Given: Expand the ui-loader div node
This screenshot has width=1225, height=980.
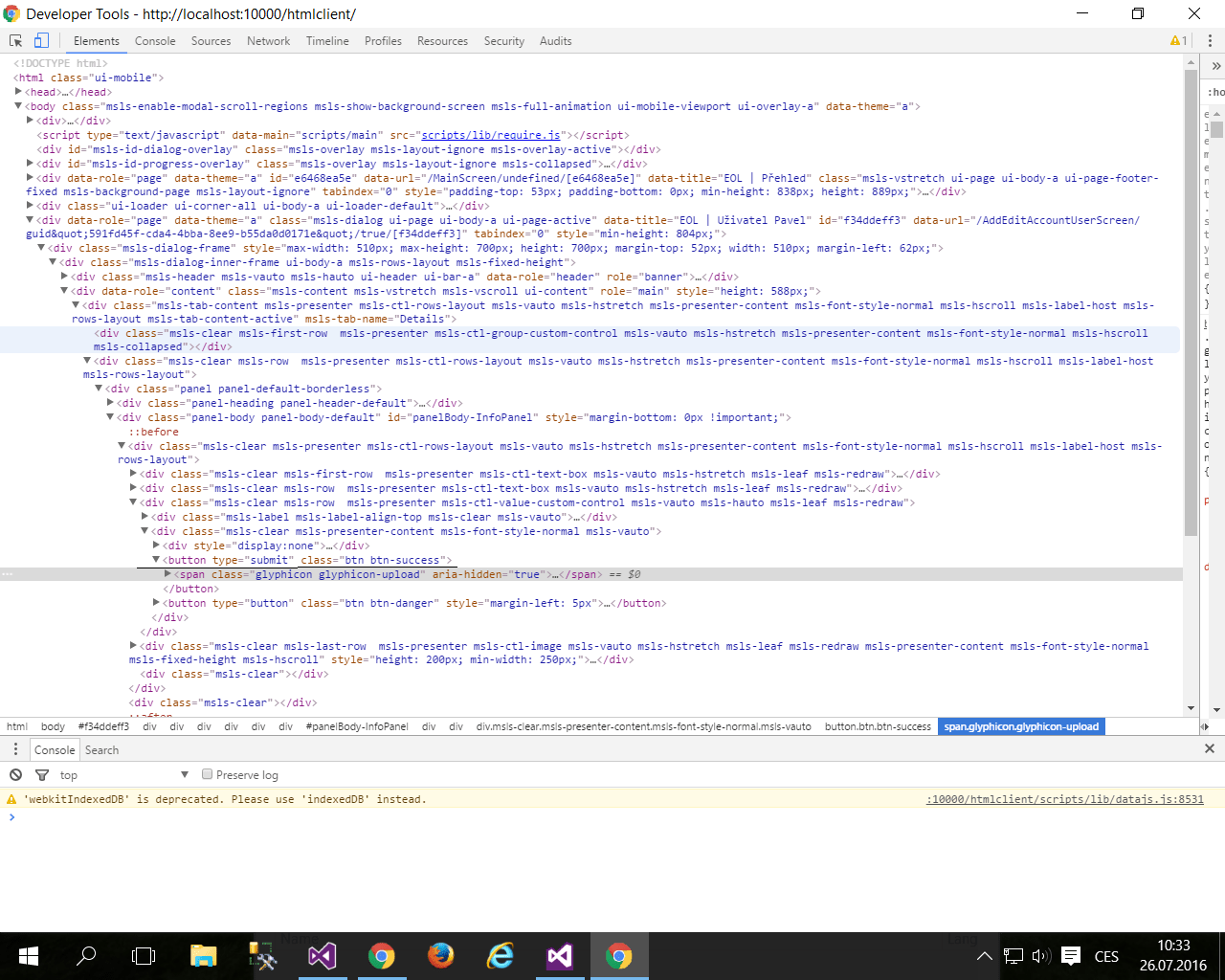Looking at the screenshot, I should click(x=31, y=206).
